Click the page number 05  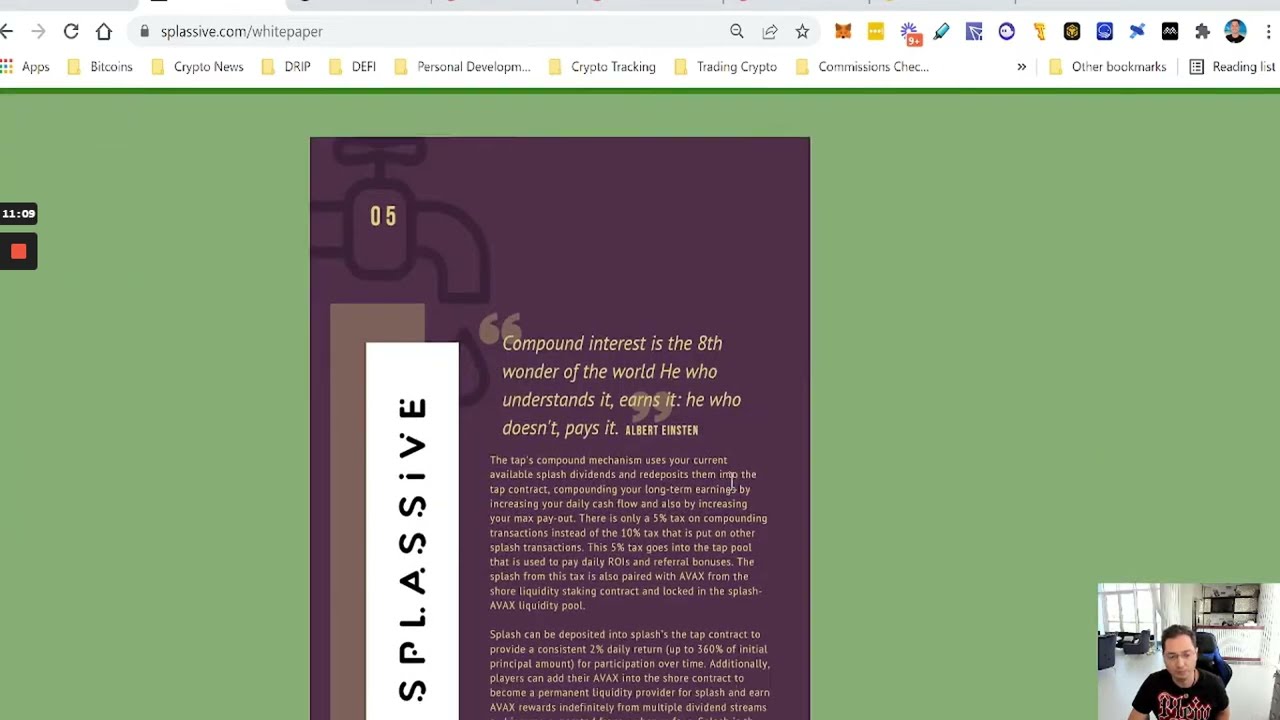click(384, 216)
